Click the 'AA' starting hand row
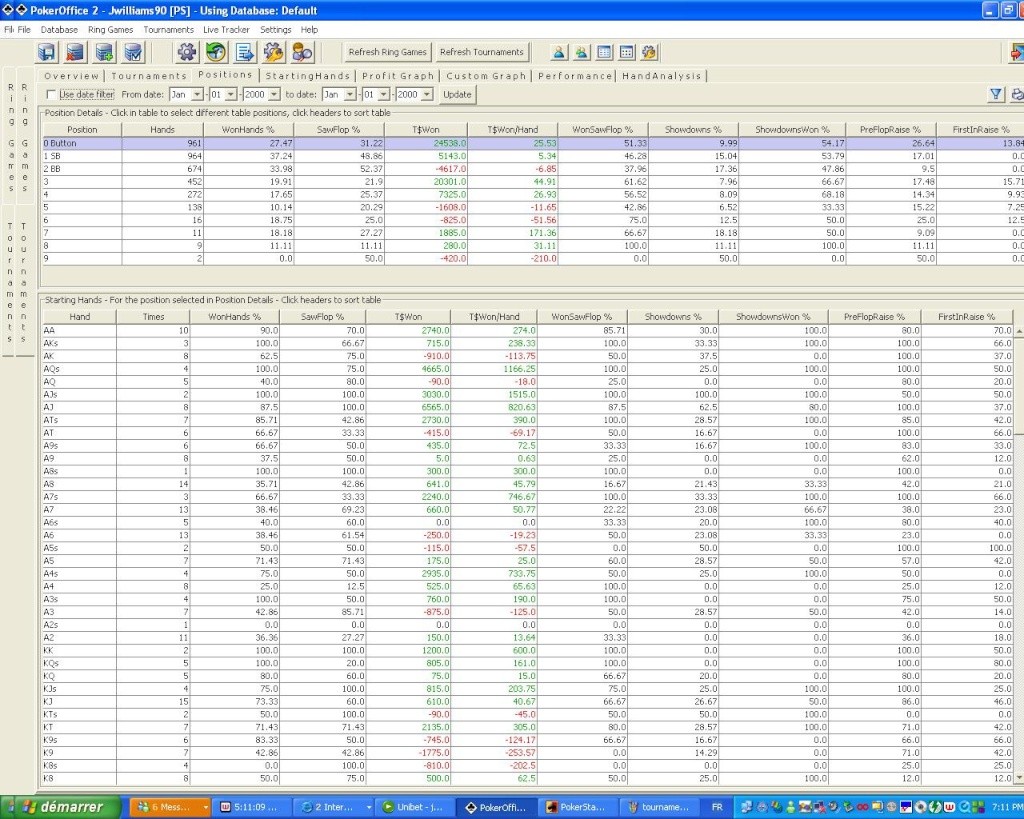 tap(528, 330)
